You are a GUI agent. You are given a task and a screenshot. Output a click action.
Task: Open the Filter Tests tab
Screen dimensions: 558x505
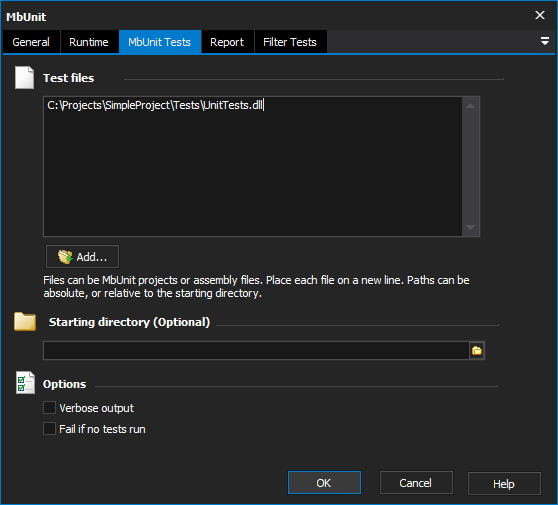click(290, 42)
